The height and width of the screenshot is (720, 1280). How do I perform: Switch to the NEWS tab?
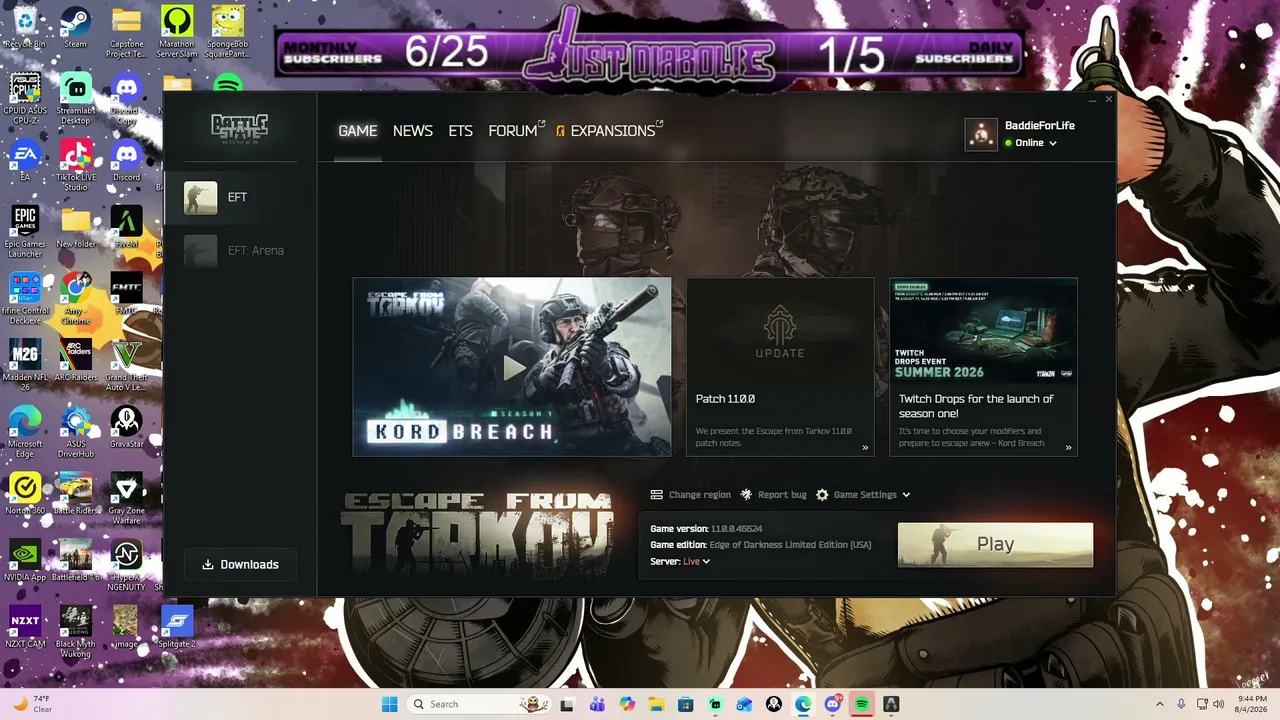[x=413, y=131]
